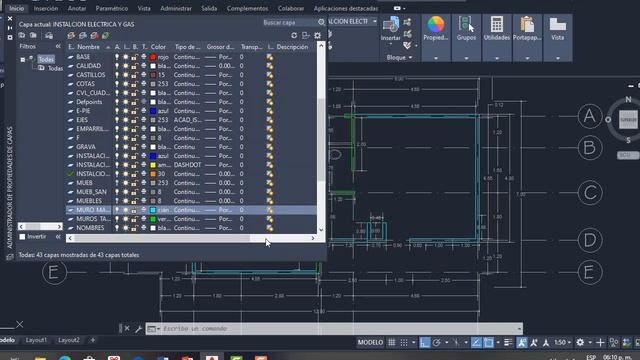
Task: Click new layer frozen in viewports icon
Action: [83, 36]
